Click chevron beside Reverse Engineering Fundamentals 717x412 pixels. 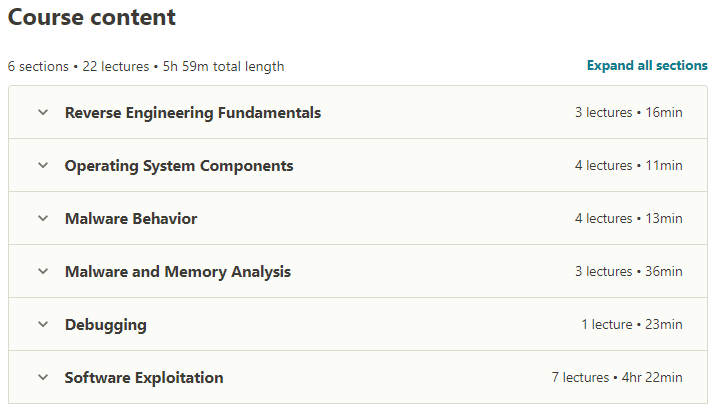[x=43, y=113]
